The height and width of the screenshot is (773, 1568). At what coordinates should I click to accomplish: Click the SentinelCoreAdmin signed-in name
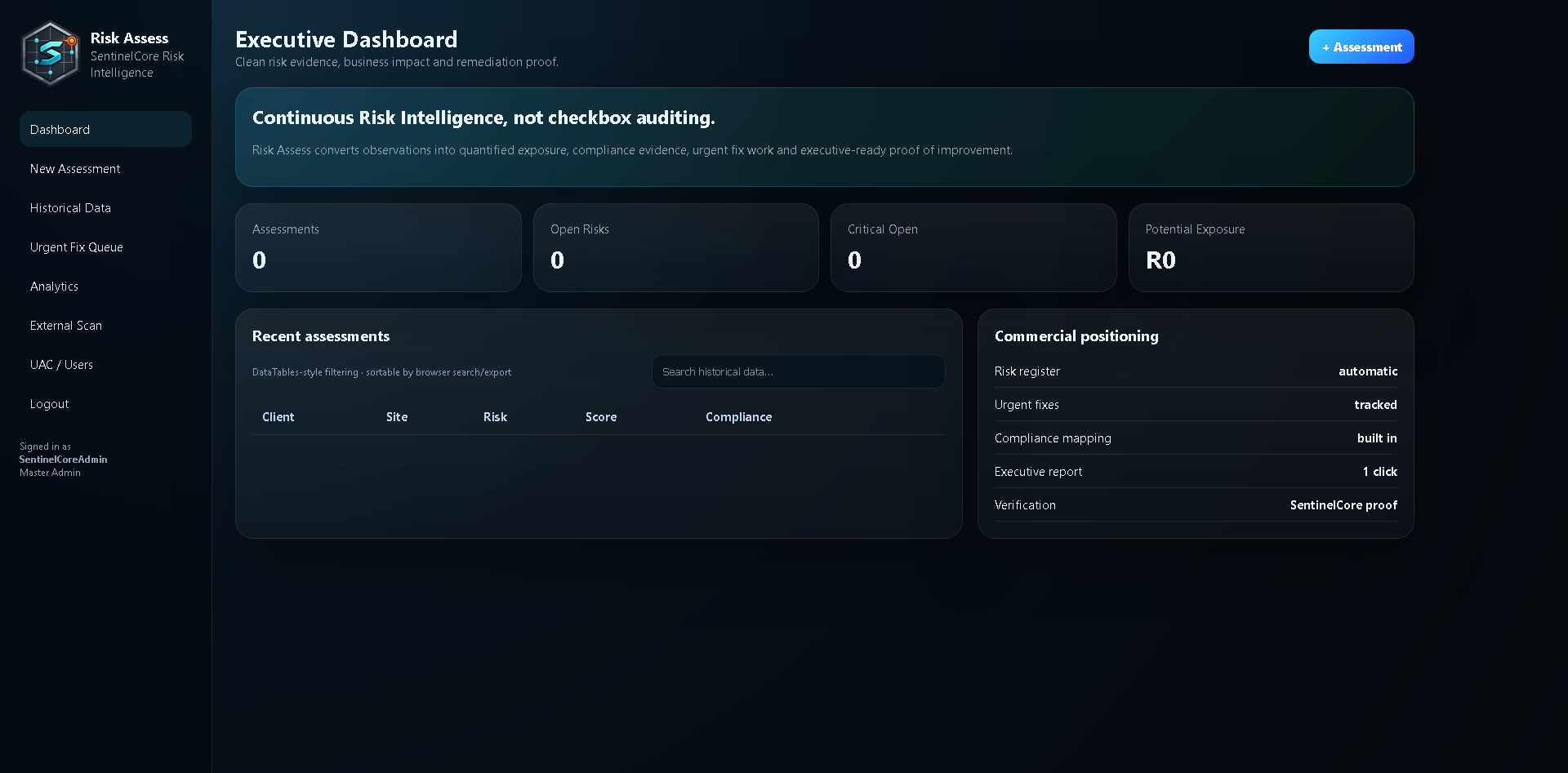(x=64, y=460)
